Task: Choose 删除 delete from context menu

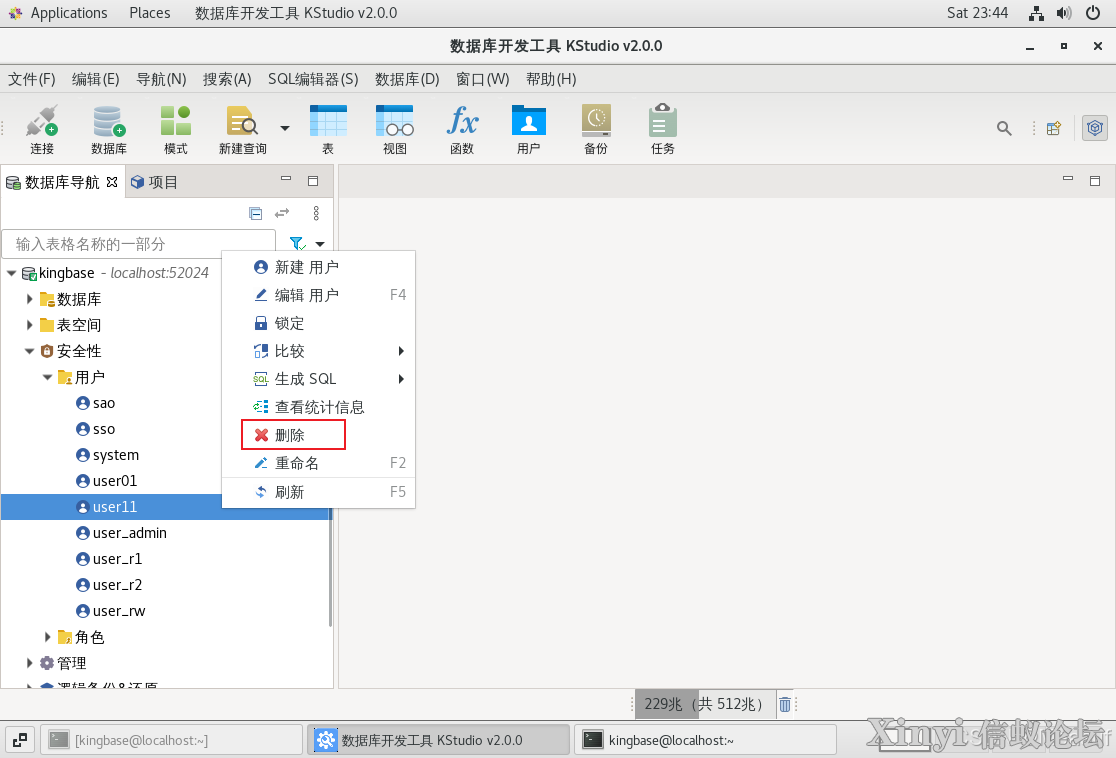Action: pos(319,435)
